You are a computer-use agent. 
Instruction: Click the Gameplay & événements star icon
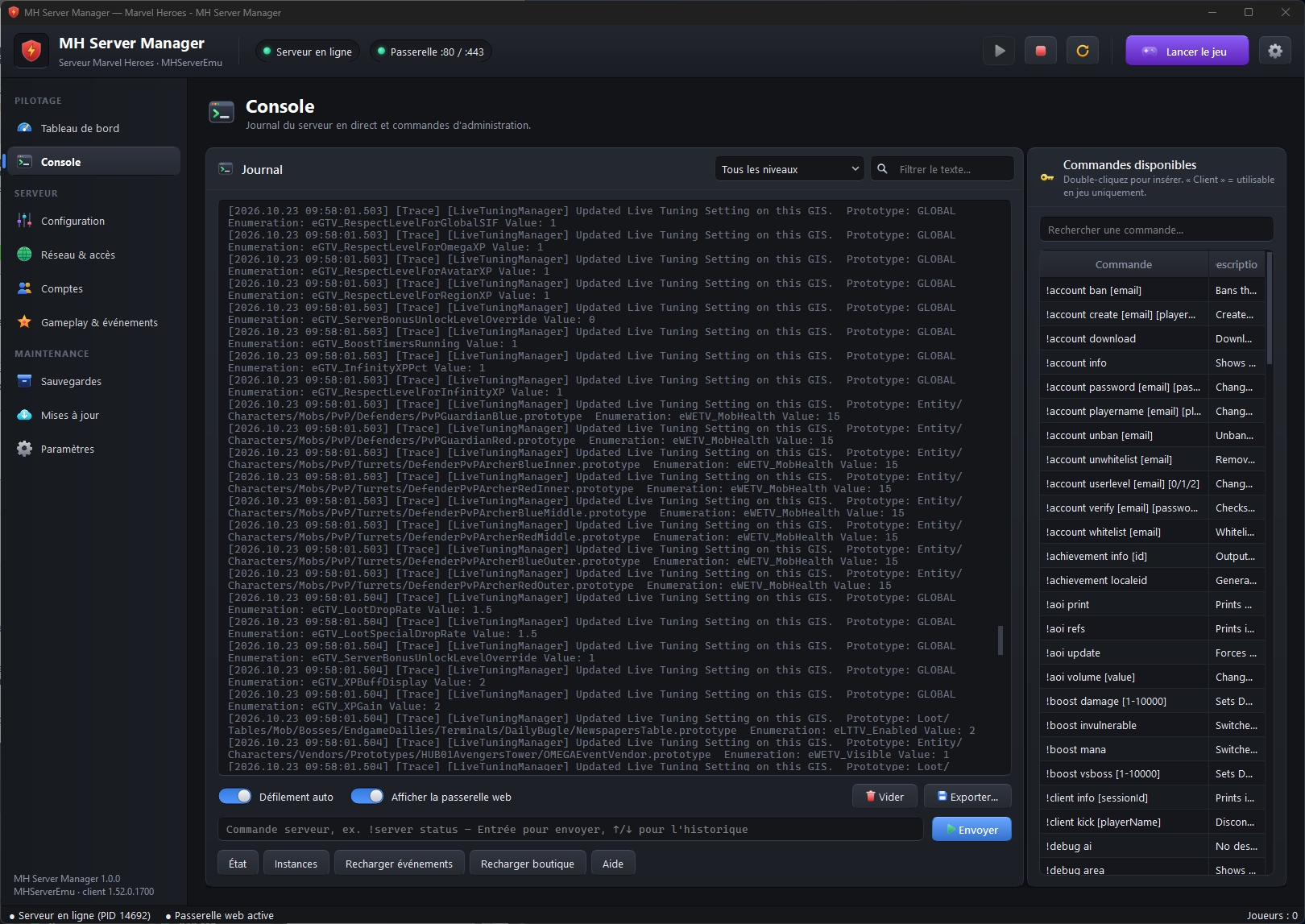coord(25,322)
